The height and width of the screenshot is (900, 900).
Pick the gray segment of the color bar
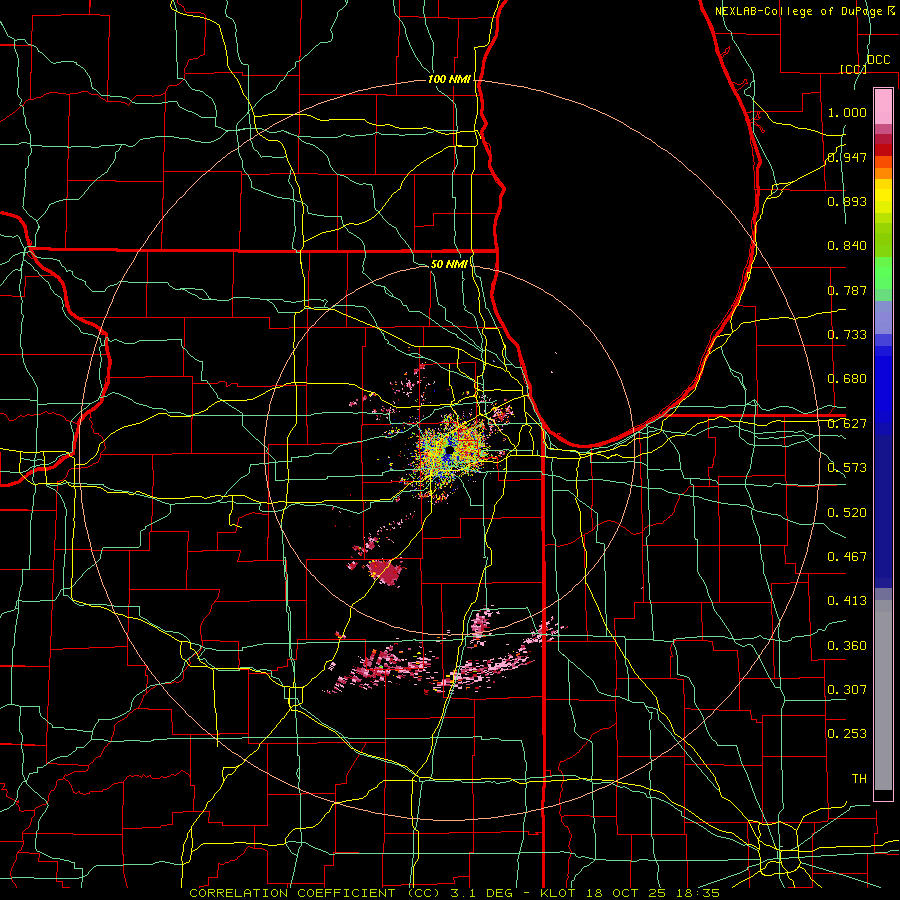pyautogui.click(x=883, y=695)
